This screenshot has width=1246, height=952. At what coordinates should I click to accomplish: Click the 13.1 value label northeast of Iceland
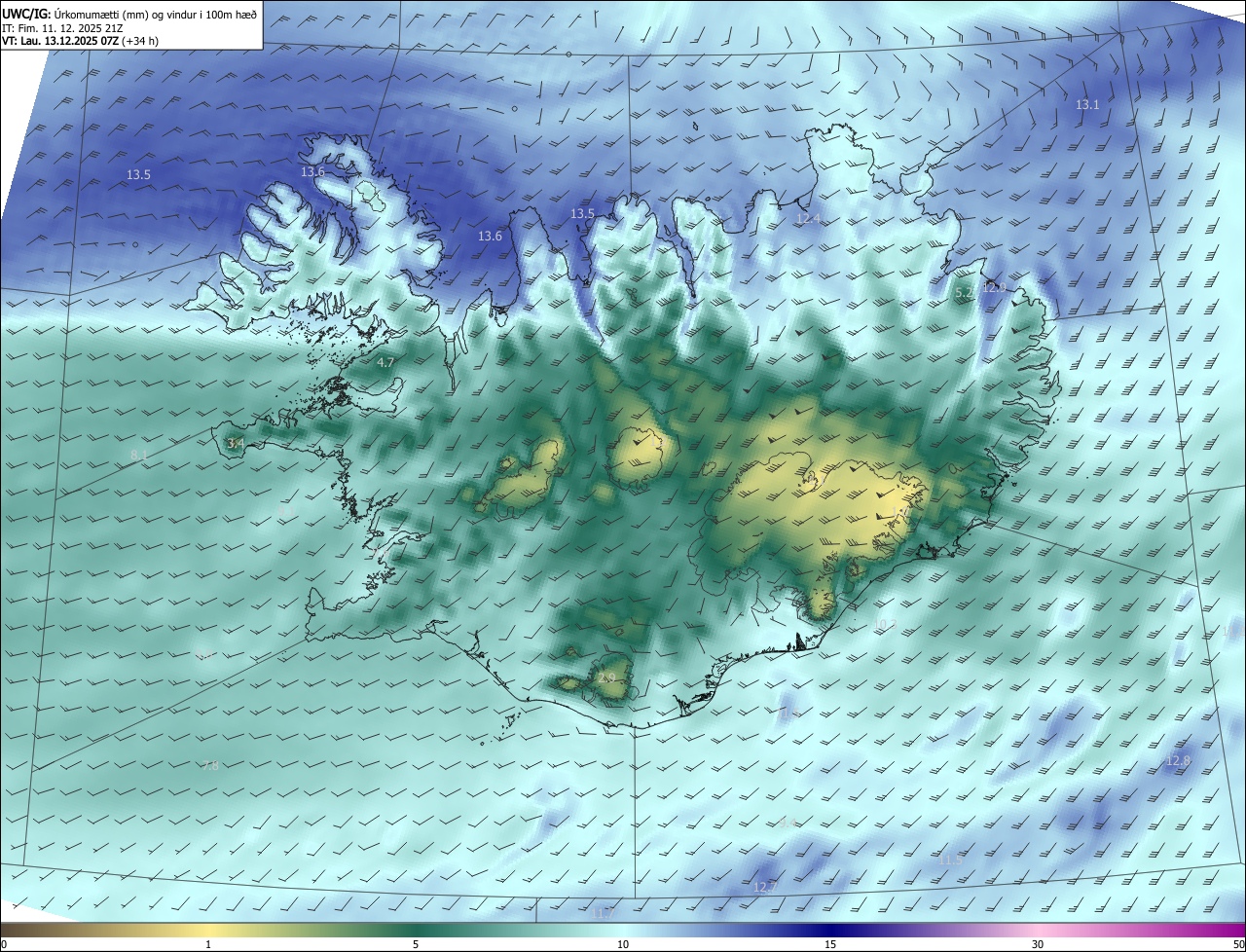(x=1087, y=104)
